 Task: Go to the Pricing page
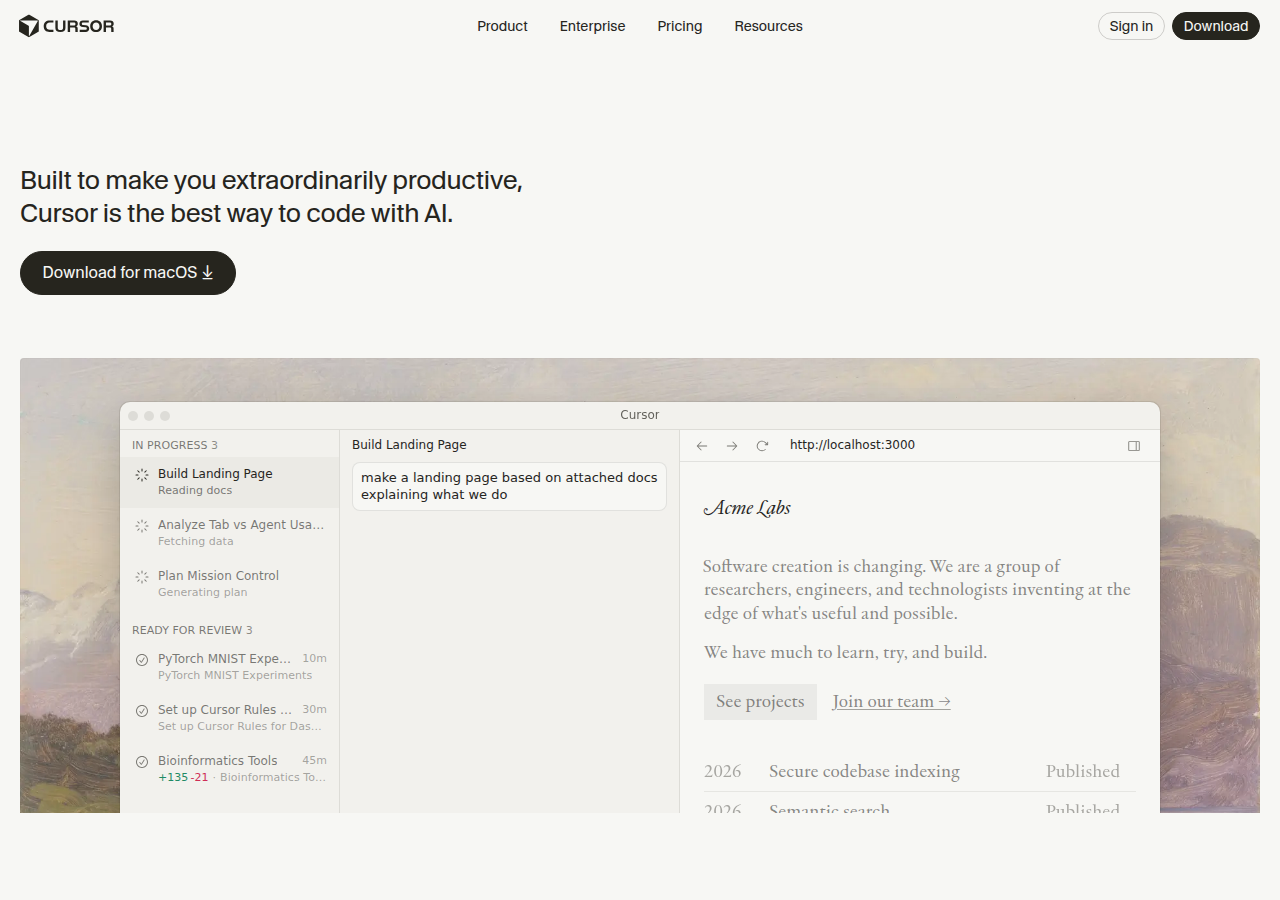pos(680,26)
